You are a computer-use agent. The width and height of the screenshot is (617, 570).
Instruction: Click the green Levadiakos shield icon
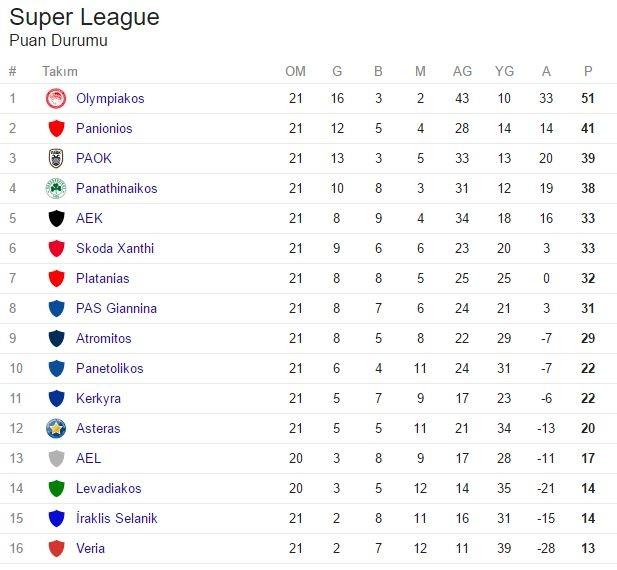(x=56, y=489)
